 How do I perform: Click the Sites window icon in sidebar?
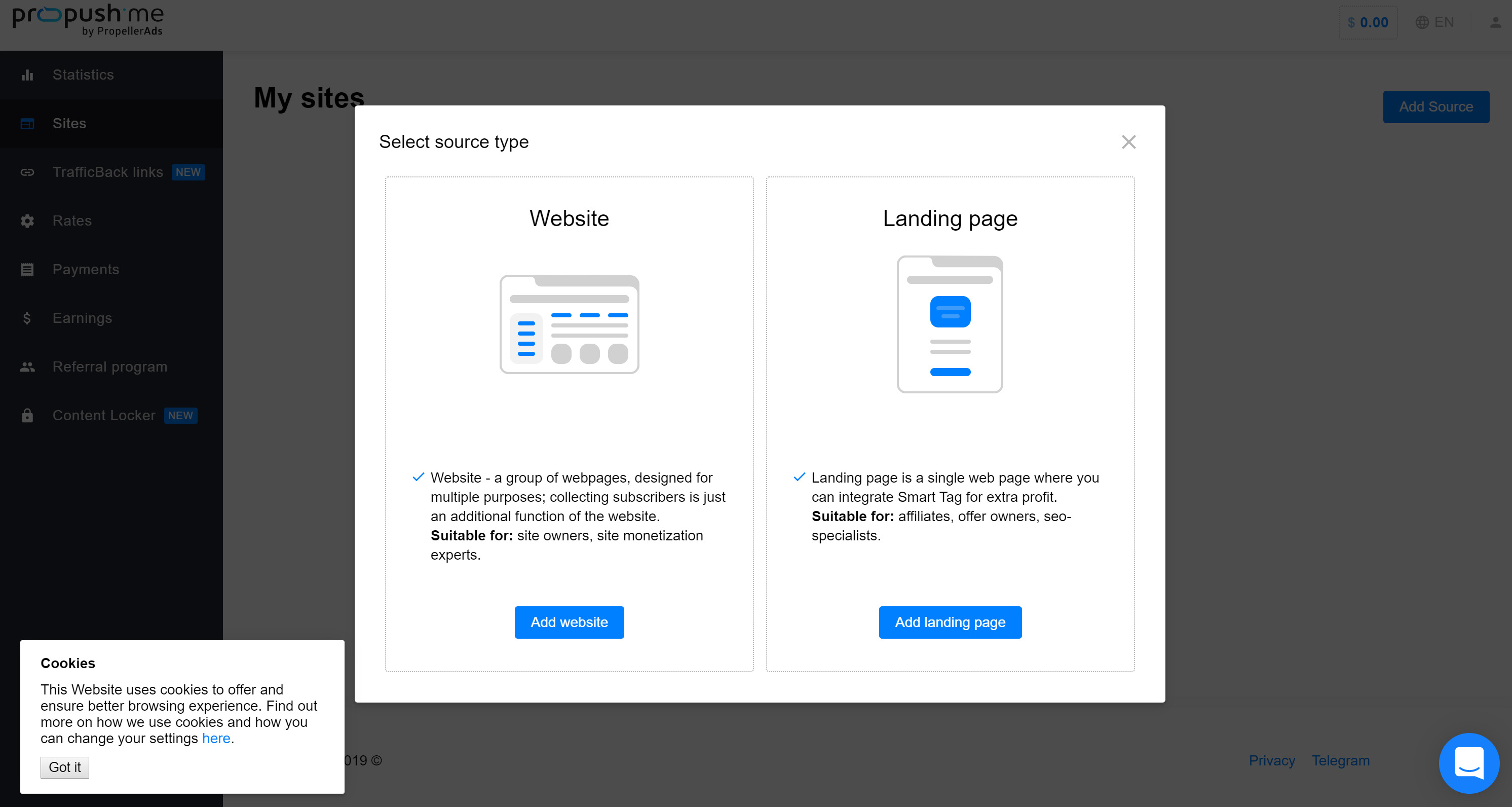click(27, 123)
